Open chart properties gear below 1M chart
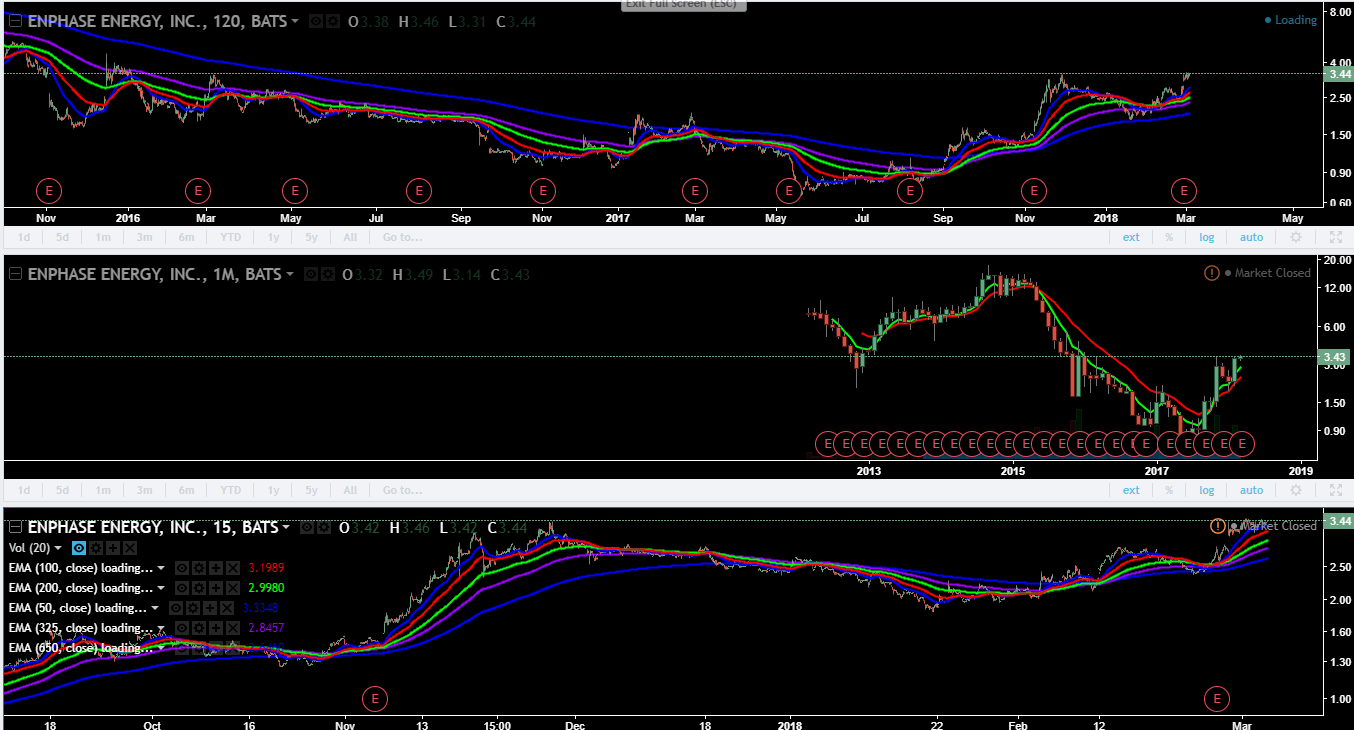The image size is (1354, 730). click(1296, 490)
